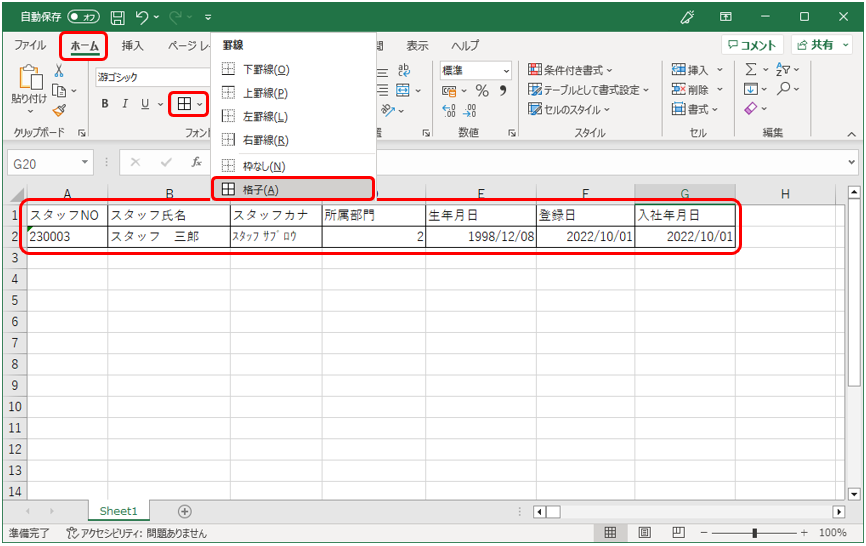866x546 pixels.
Task: Click the insert function fx icon
Action: coord(197,162)
